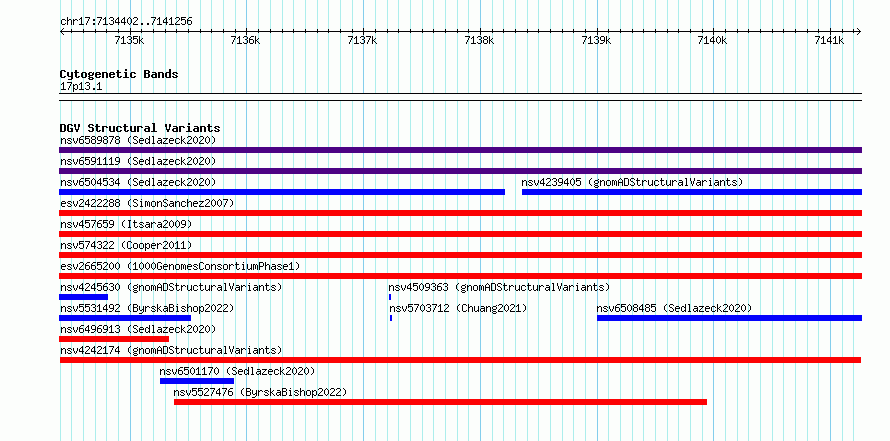Open the nsv5531492 (ByrskaBishop2022) label
The width and height of the screenshot is (890, 441).
[147, 308]
